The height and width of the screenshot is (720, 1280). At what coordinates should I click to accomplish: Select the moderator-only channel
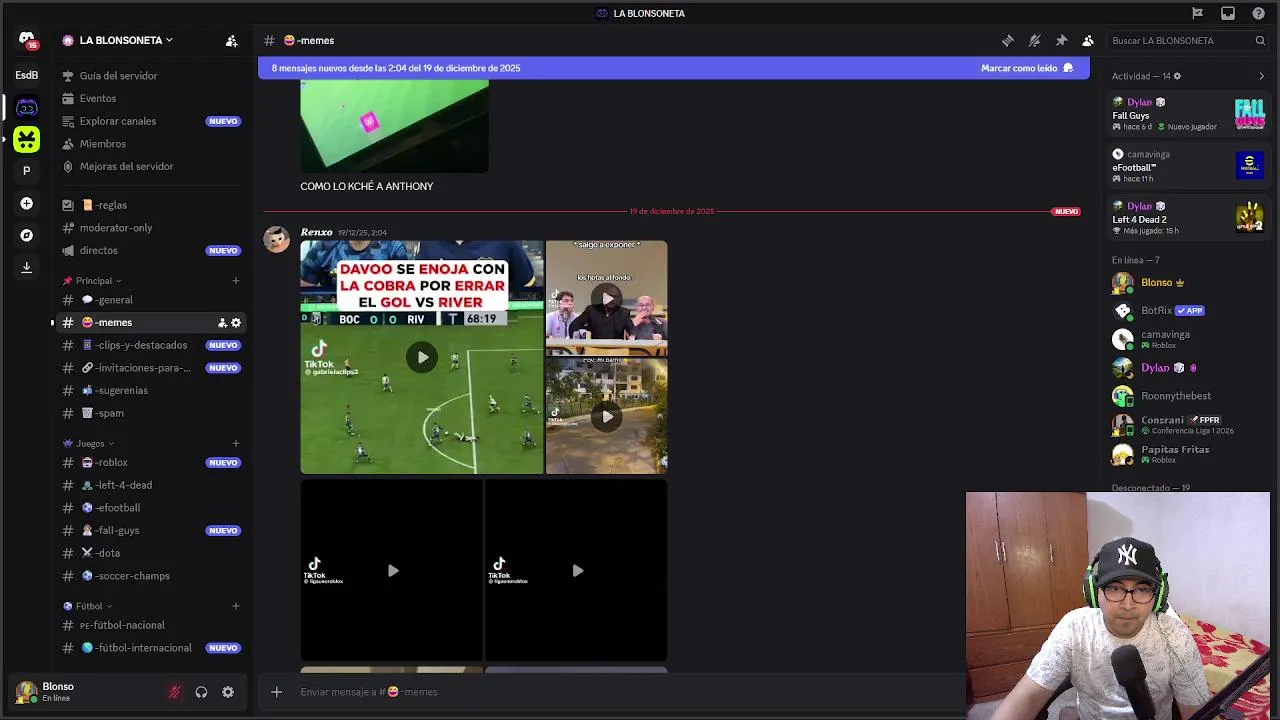pos(150,228)
